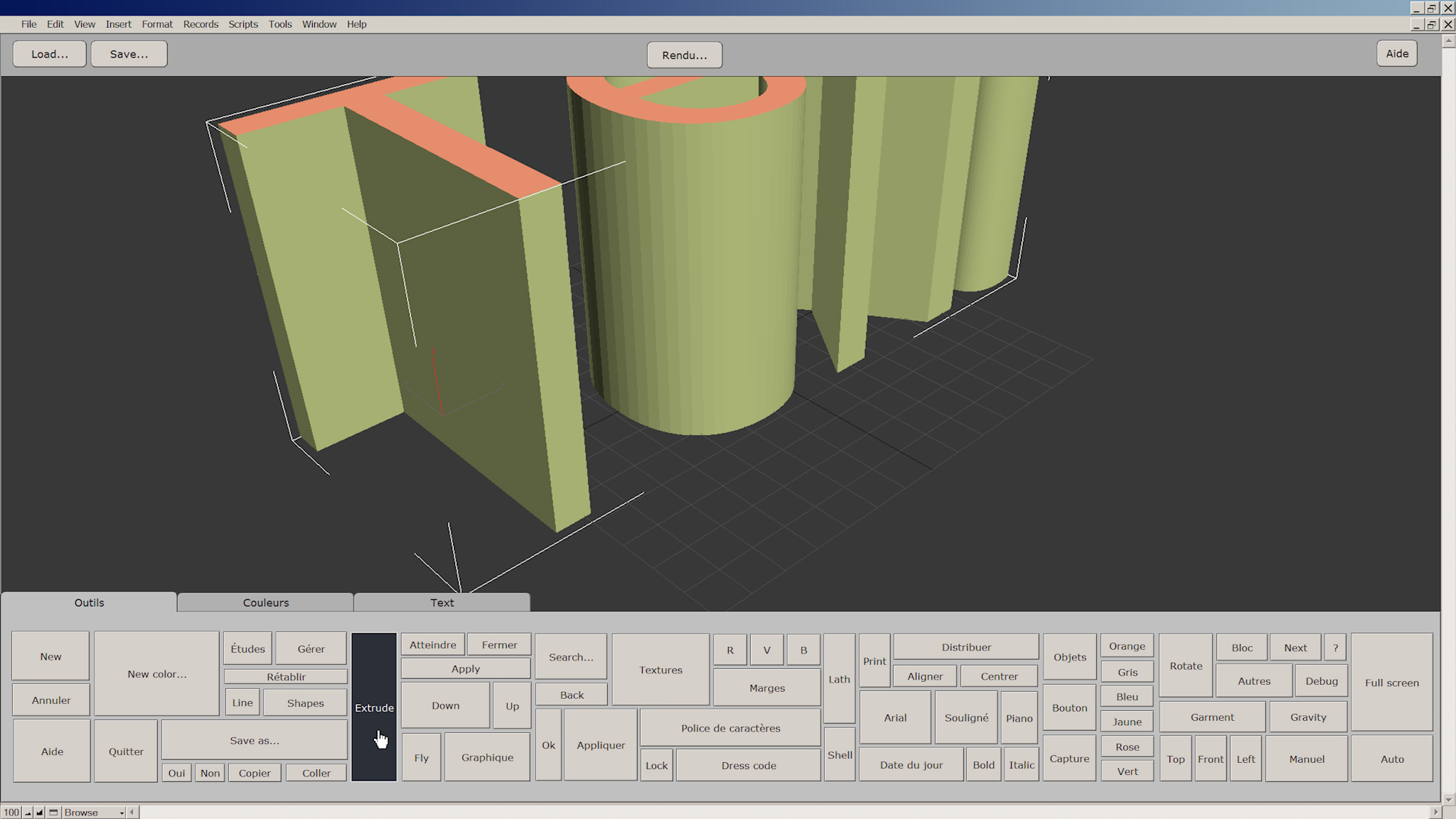The image size is (1456, 819).
Task: Click the horizontal scrollbar left arrow
Action: pos(132,812)
